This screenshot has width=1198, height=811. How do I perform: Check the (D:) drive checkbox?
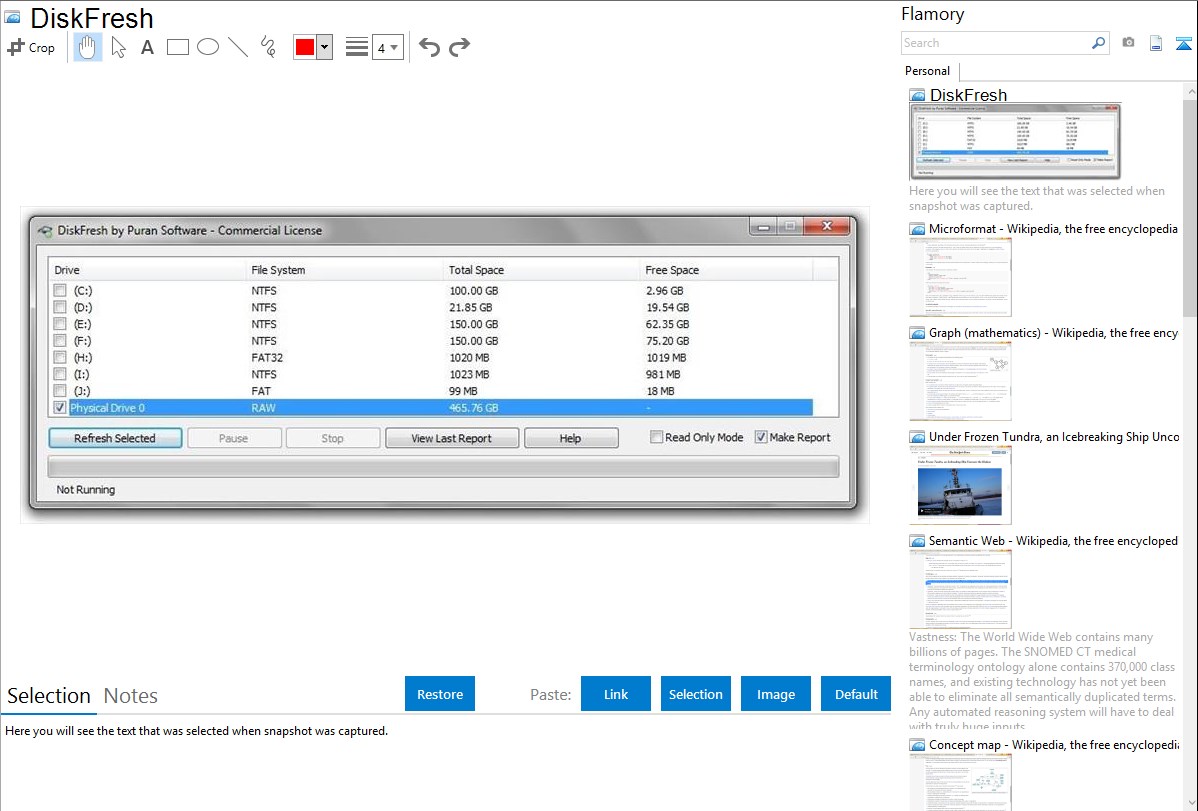(x=60, y=307)
